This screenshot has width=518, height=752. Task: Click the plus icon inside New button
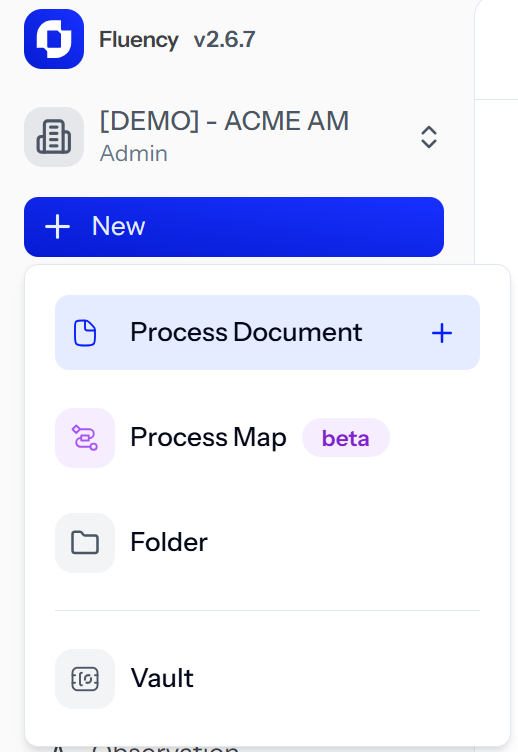(x=58, y=227)
